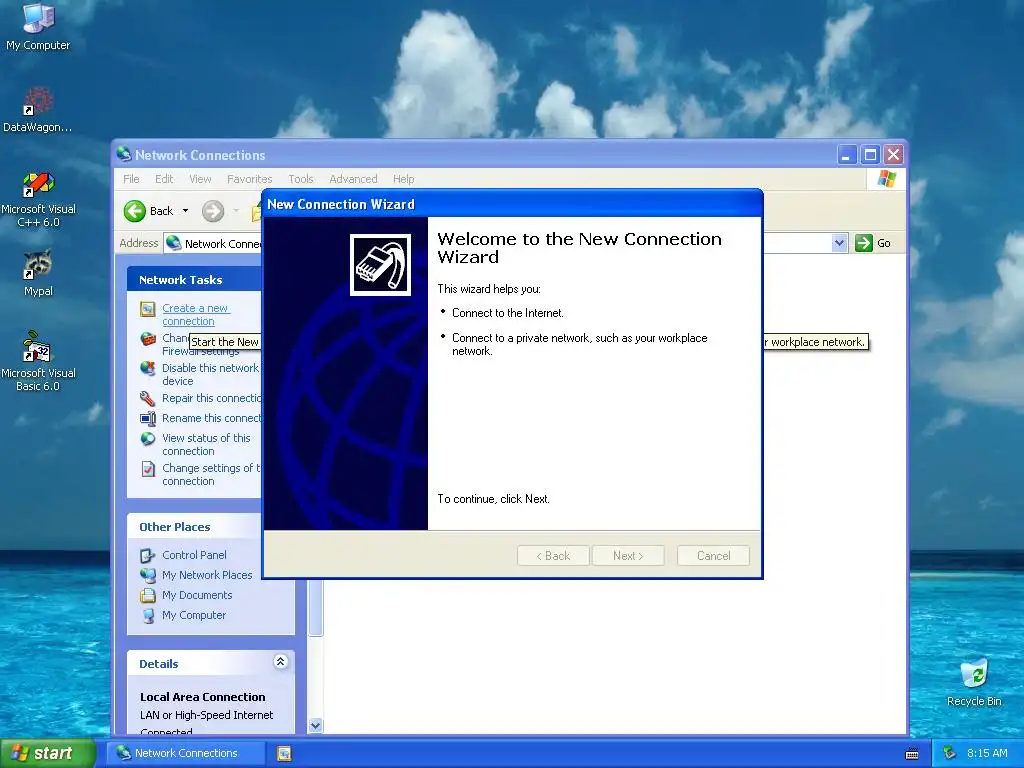Screen dimensions: 1024x768
Task: Open the My Documents link
Action: (197, 596)
